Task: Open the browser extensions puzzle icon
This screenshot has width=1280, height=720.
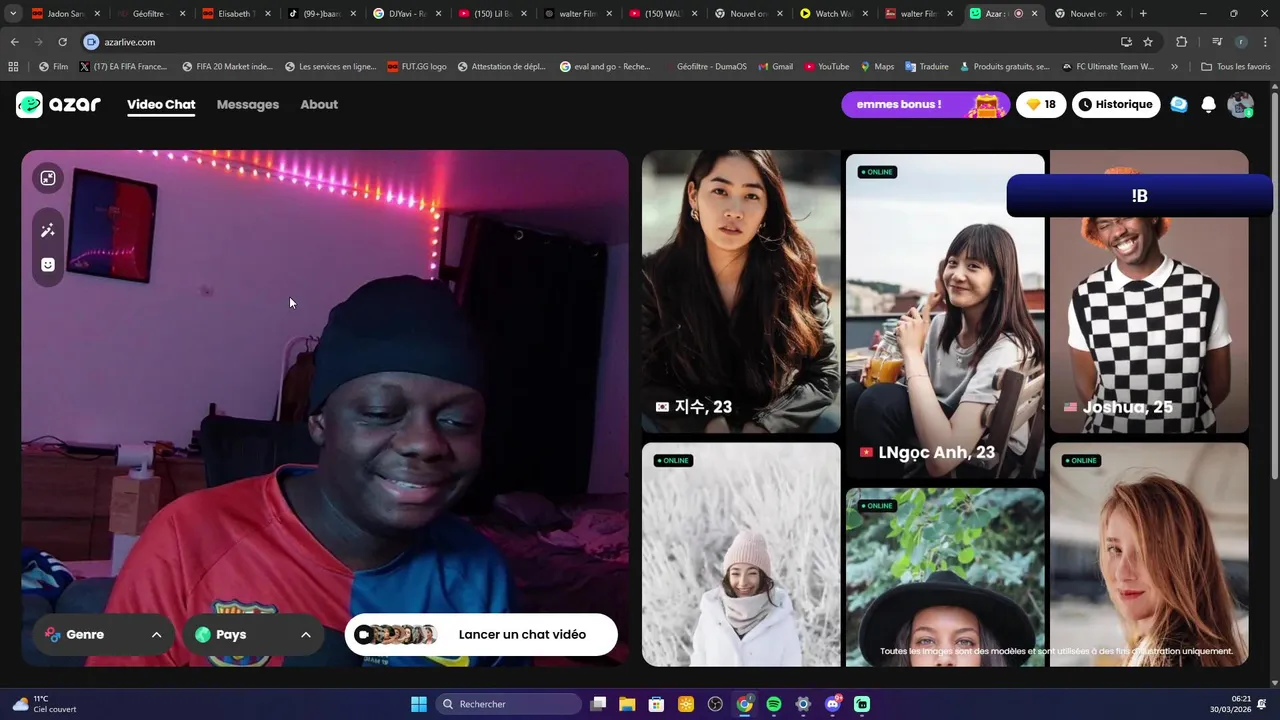Action: click(x=1181, y=42)
